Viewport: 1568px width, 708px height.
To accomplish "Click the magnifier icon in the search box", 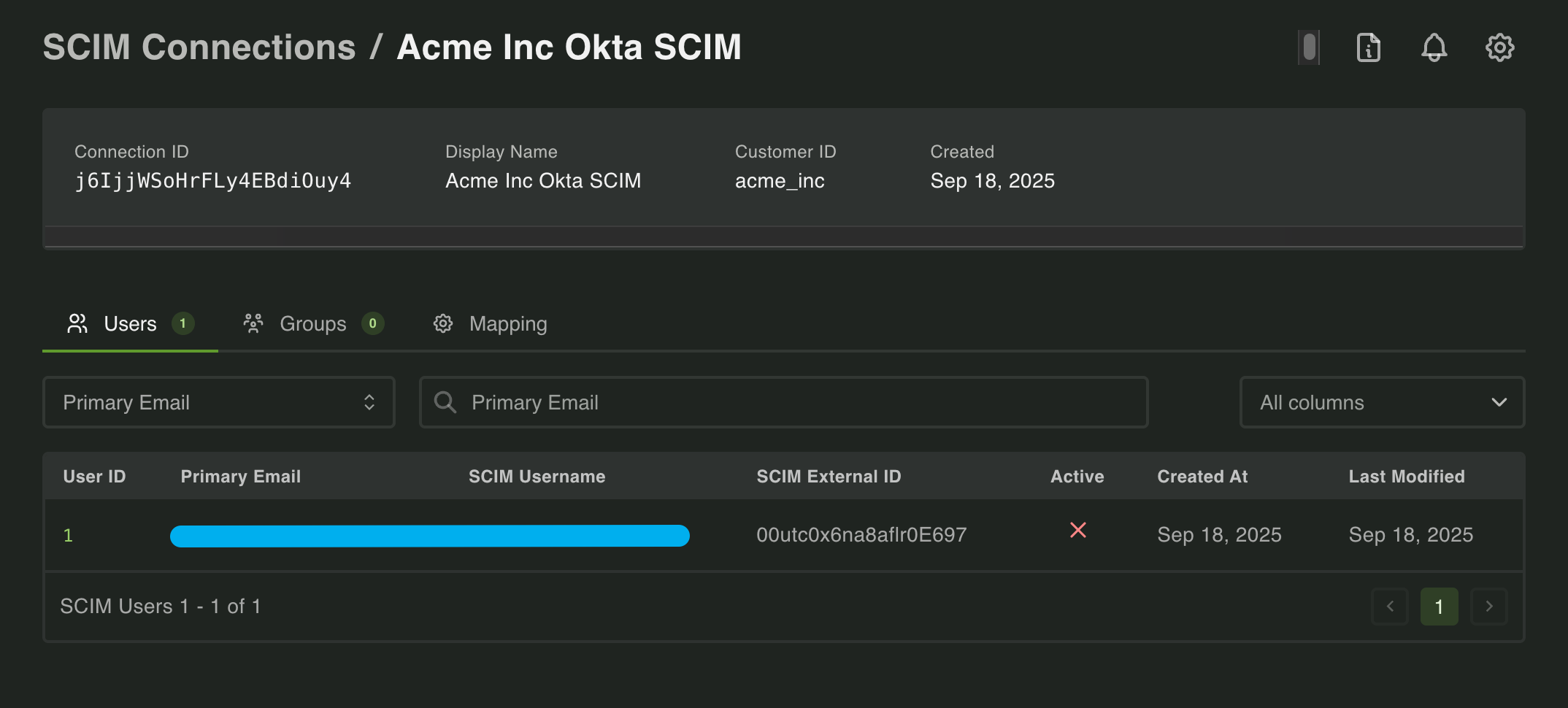I will pyautogui.click(x=445, y=402).
